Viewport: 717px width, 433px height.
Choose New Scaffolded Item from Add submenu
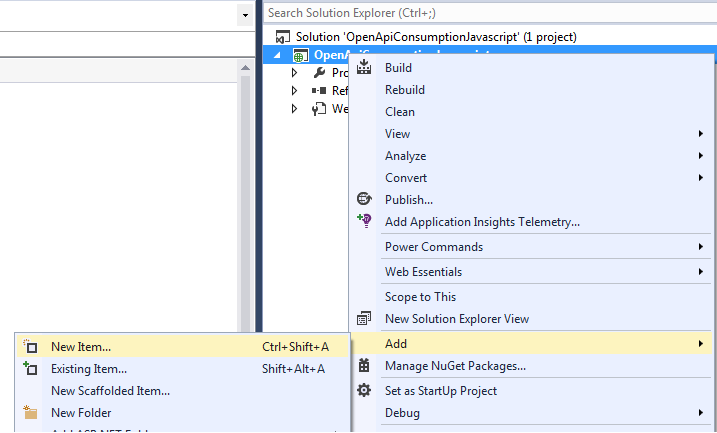coord(110,391)
